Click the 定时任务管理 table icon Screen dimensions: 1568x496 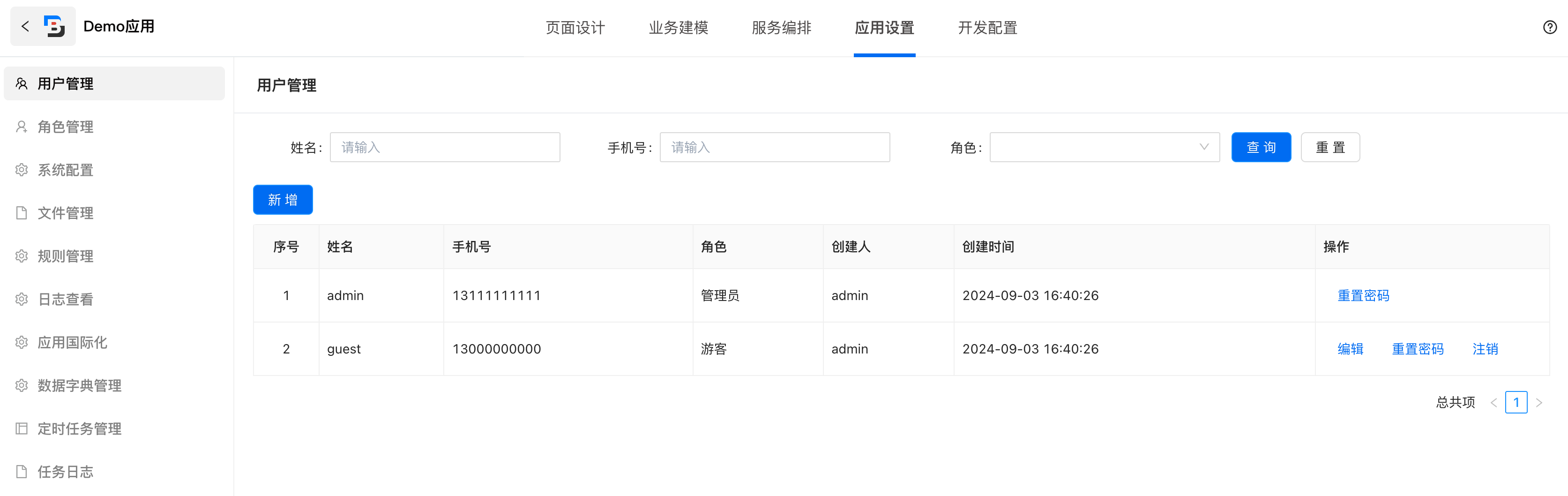21,429
